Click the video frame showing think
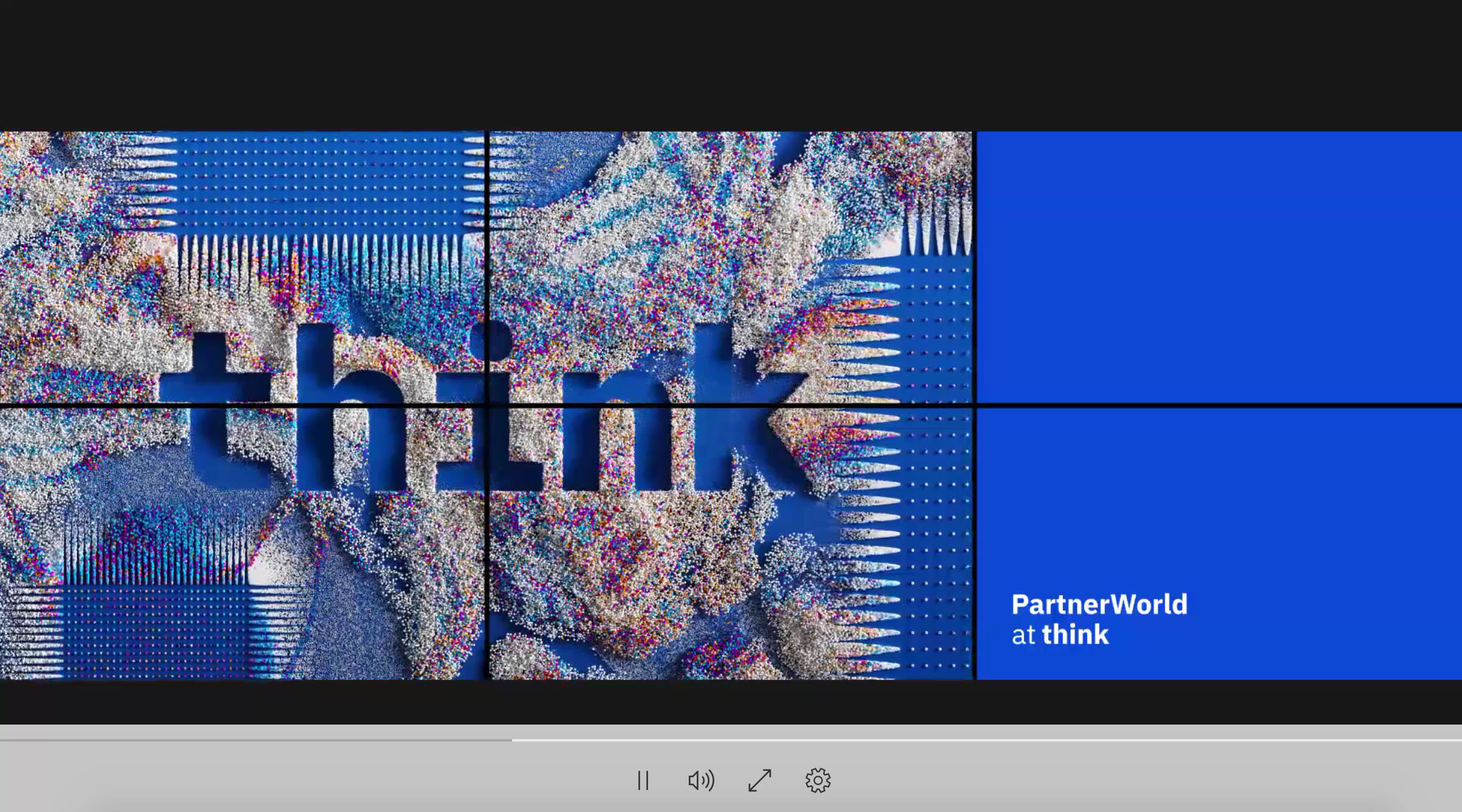The width and height of the screenshot is (1462, 812). (731, 405)
